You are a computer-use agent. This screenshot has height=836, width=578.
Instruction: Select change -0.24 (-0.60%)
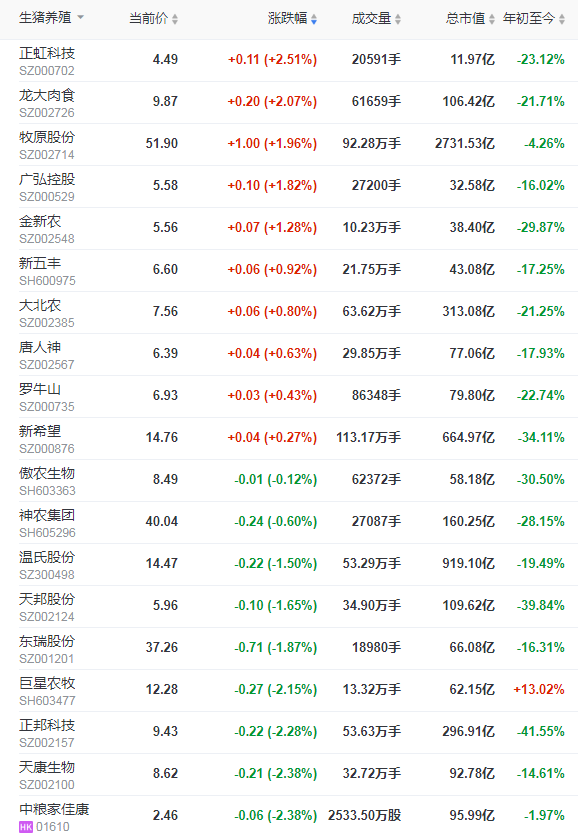click(276, 521)
